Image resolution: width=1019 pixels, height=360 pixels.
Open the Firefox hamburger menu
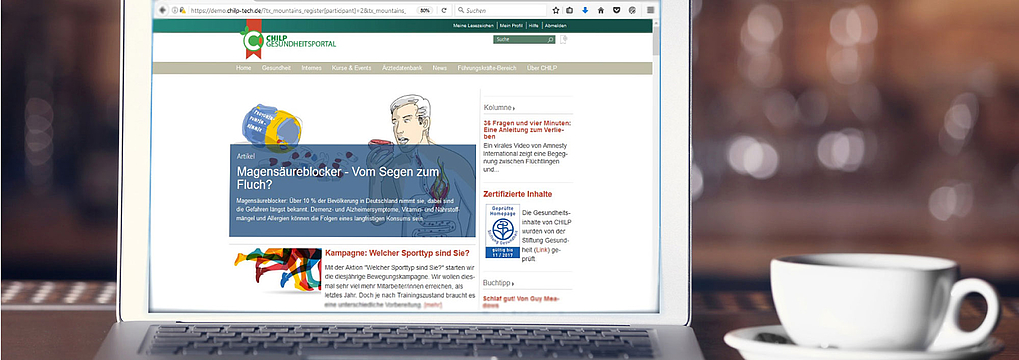pos(651,10)
